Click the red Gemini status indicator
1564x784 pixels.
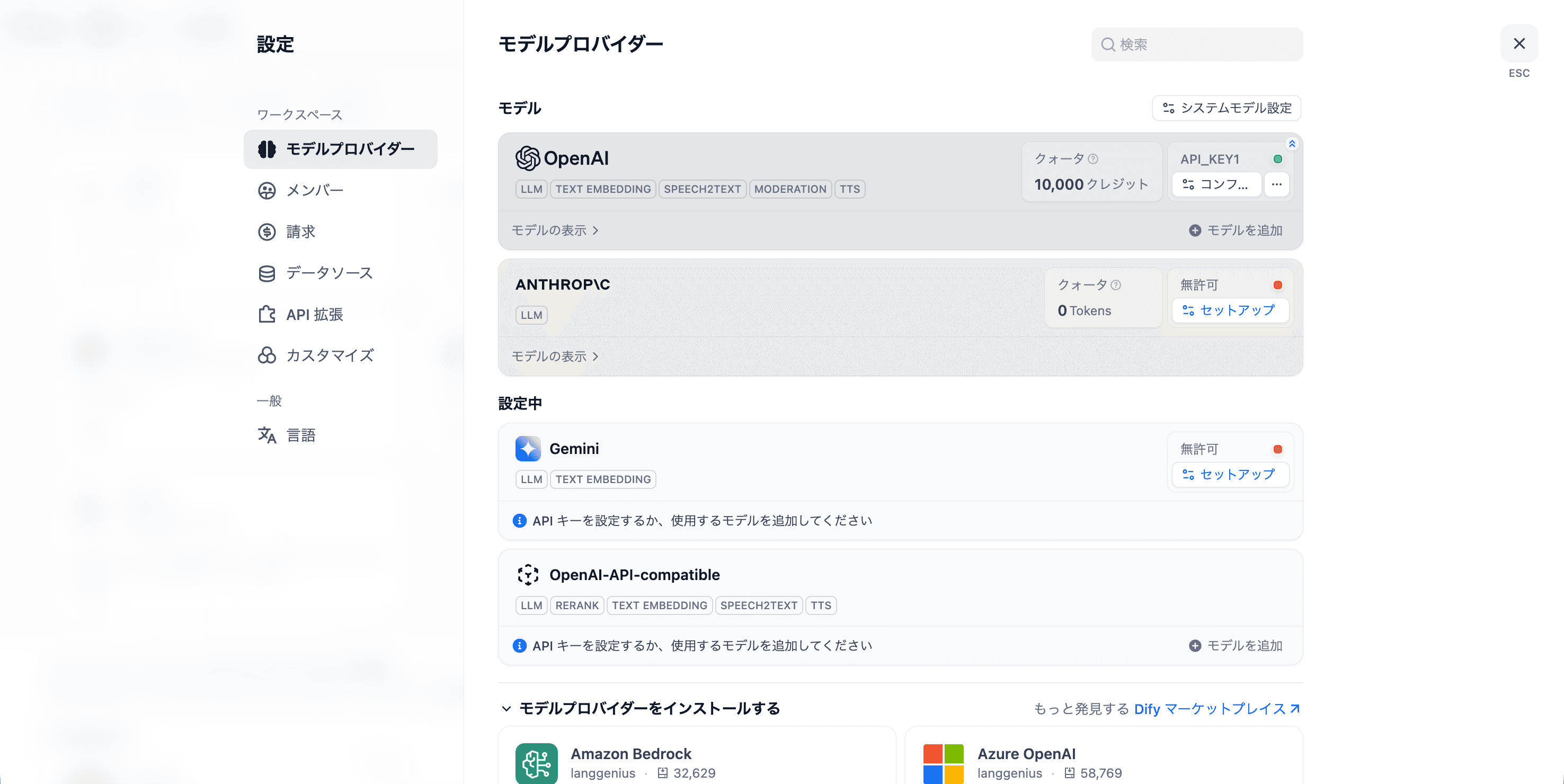[1277, 449]
